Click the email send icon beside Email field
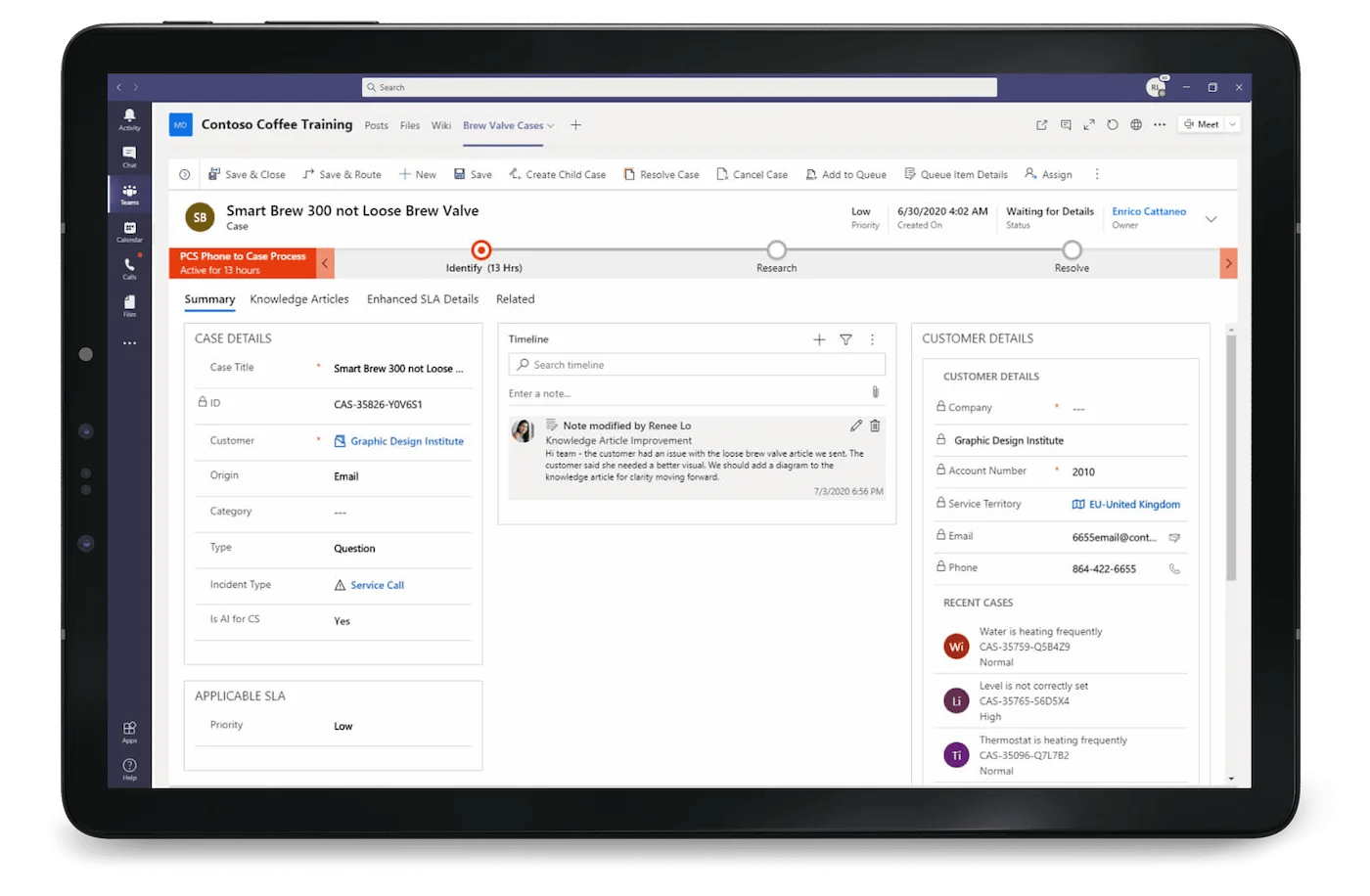Image resolution: width=1370 pixels, height=896 pixels. tap(1174, 537)
